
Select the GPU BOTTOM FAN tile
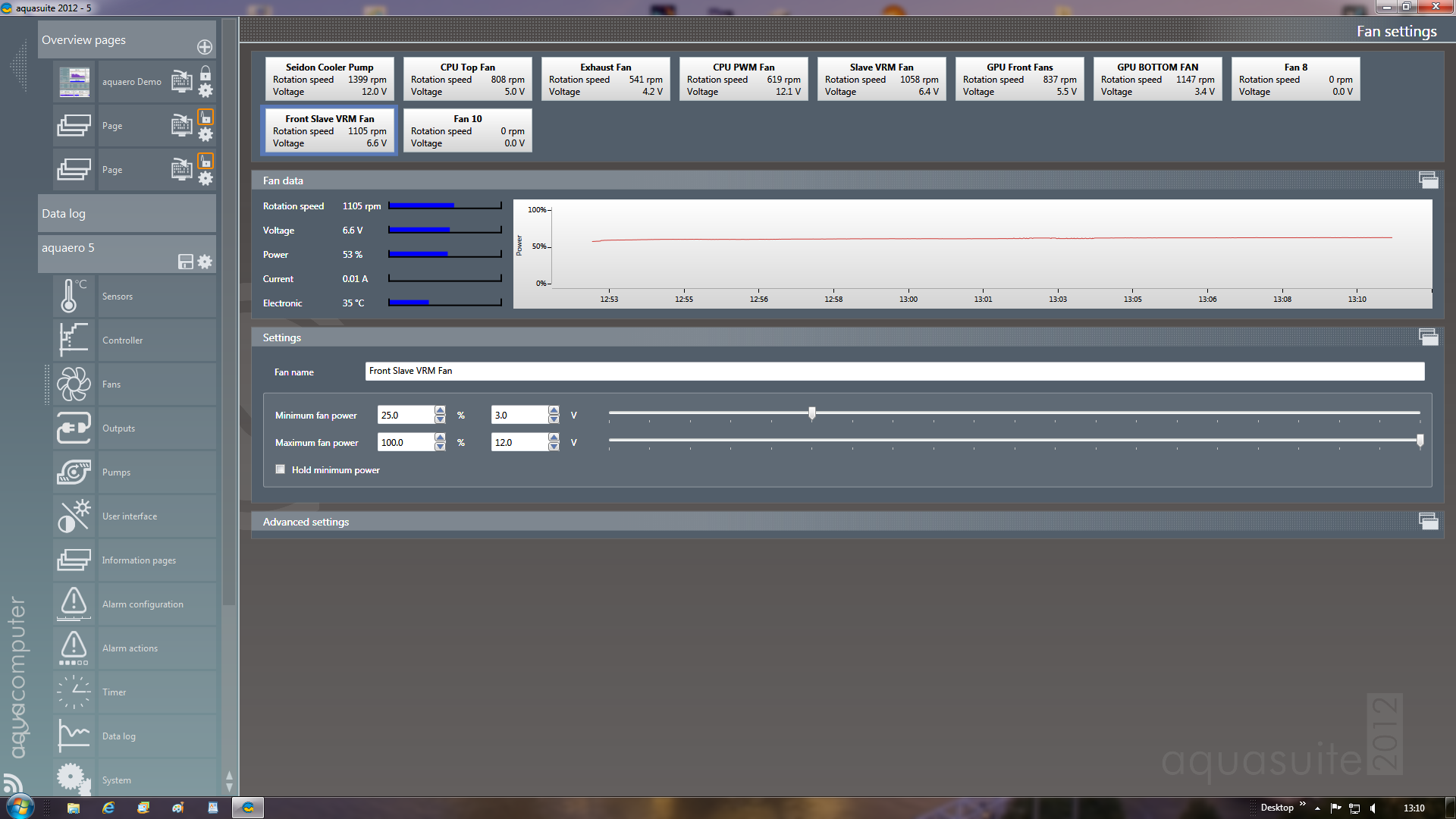(x=1157, y=79)
